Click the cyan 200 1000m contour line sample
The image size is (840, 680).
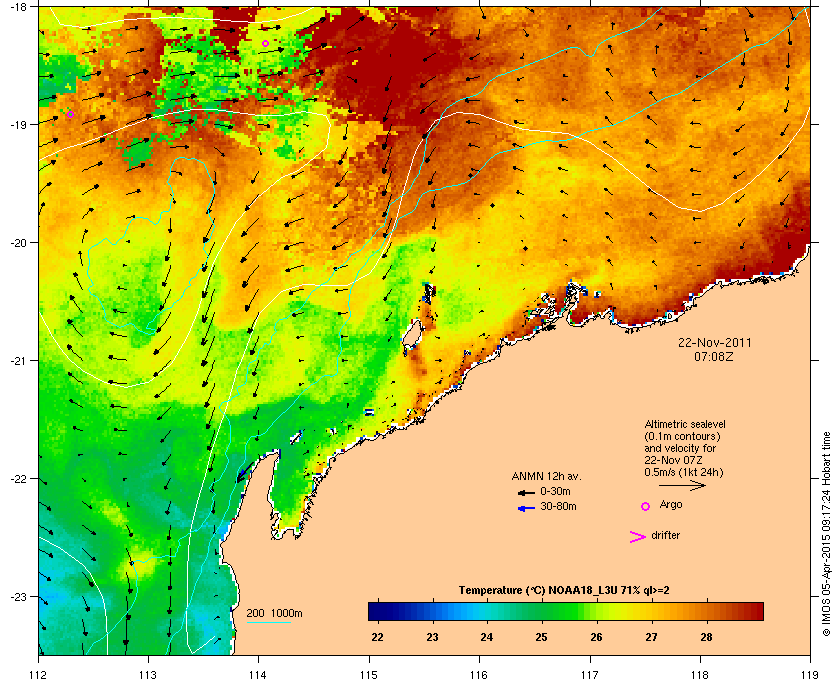268,623
